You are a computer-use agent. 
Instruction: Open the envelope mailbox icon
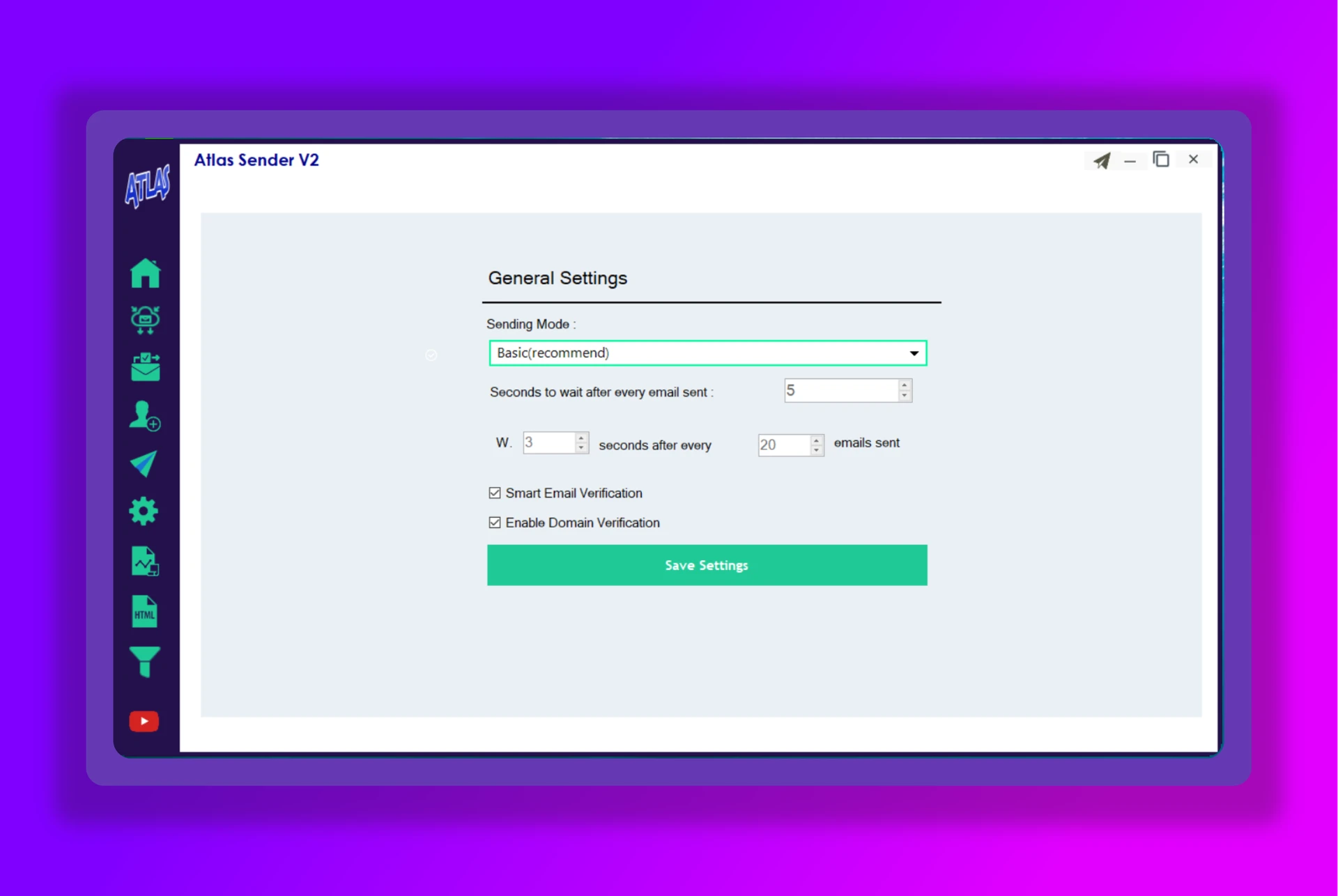coord(145,367)
